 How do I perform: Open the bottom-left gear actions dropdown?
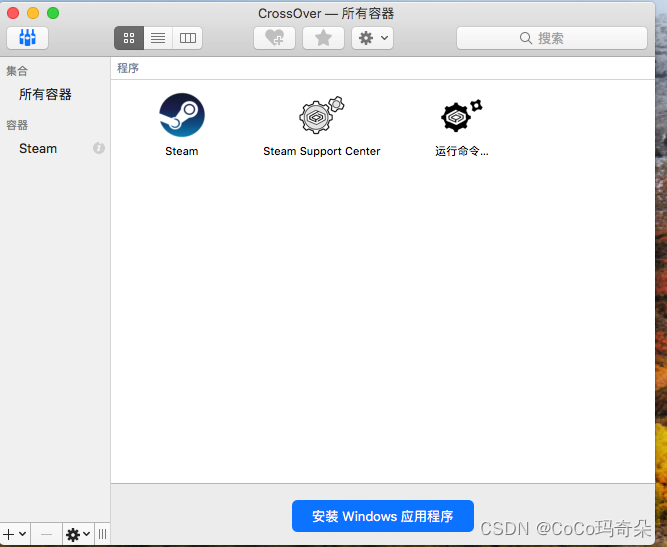(x=78, y=534)
